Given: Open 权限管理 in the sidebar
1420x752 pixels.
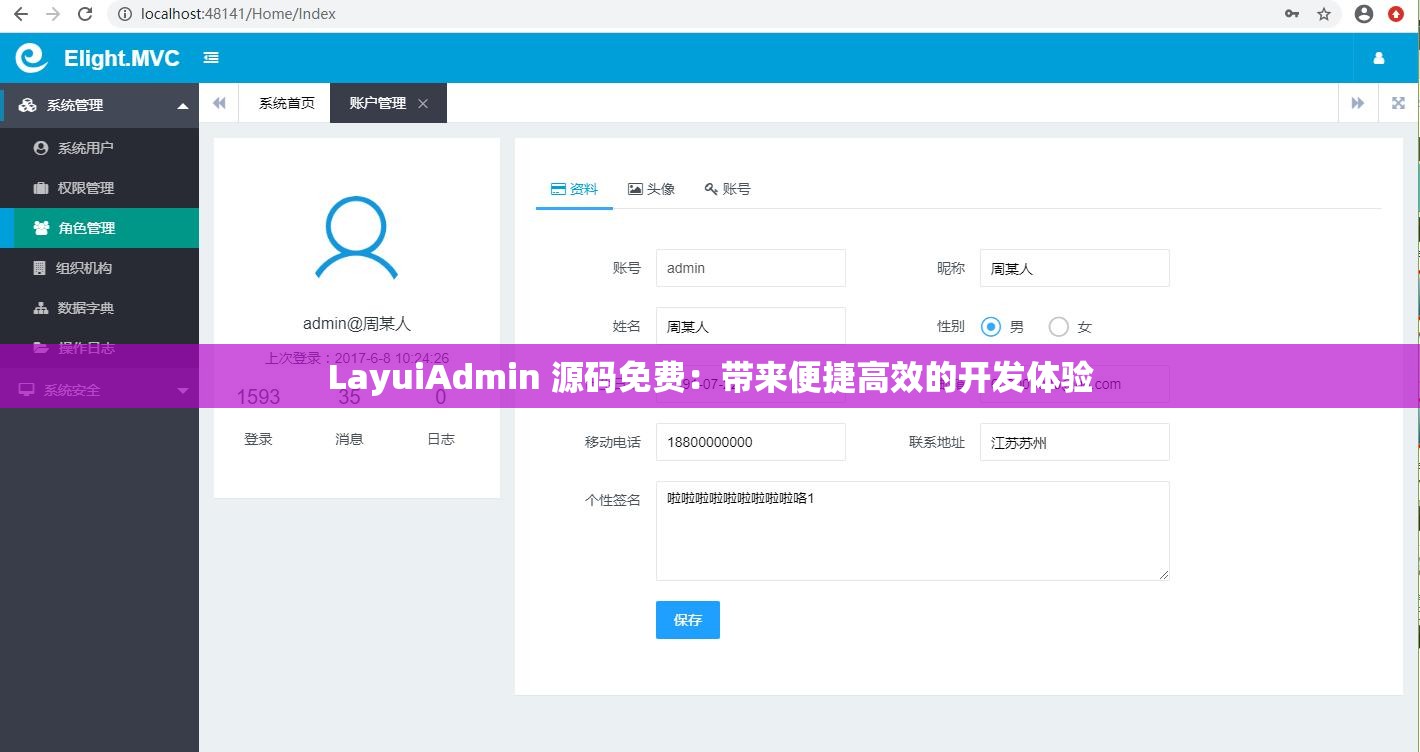Looking at the screenshot, I should (87, 187).
